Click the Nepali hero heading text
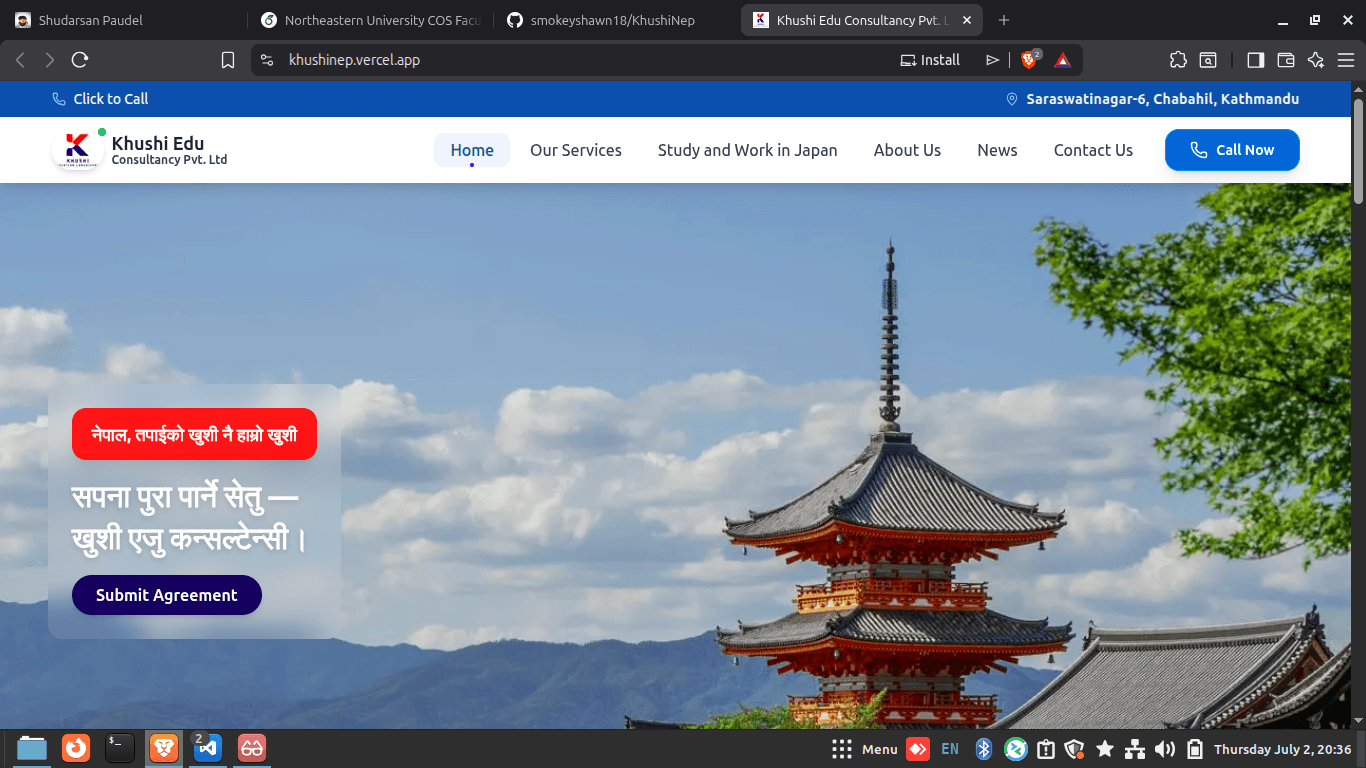The height and width of the screenshot is (768, 1366). pyautogui.click(x=190, y=518)
